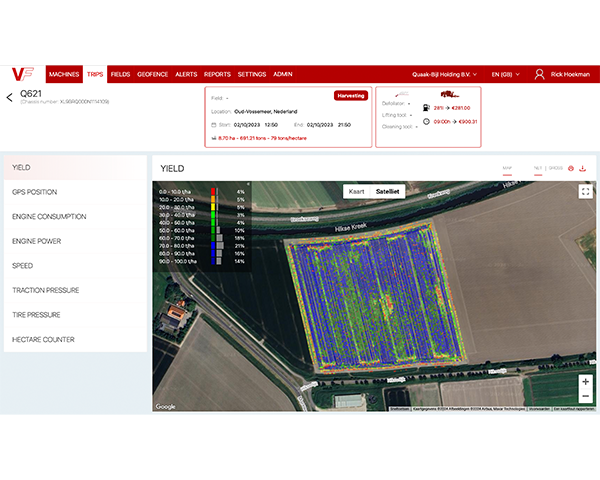Click the Lifting tool label
Viewport: 600px width, 480px height.
[394, 115]
